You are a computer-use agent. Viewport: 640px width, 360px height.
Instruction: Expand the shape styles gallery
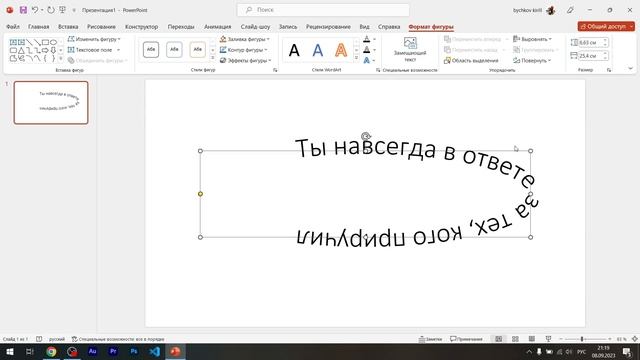pos(213,58)
